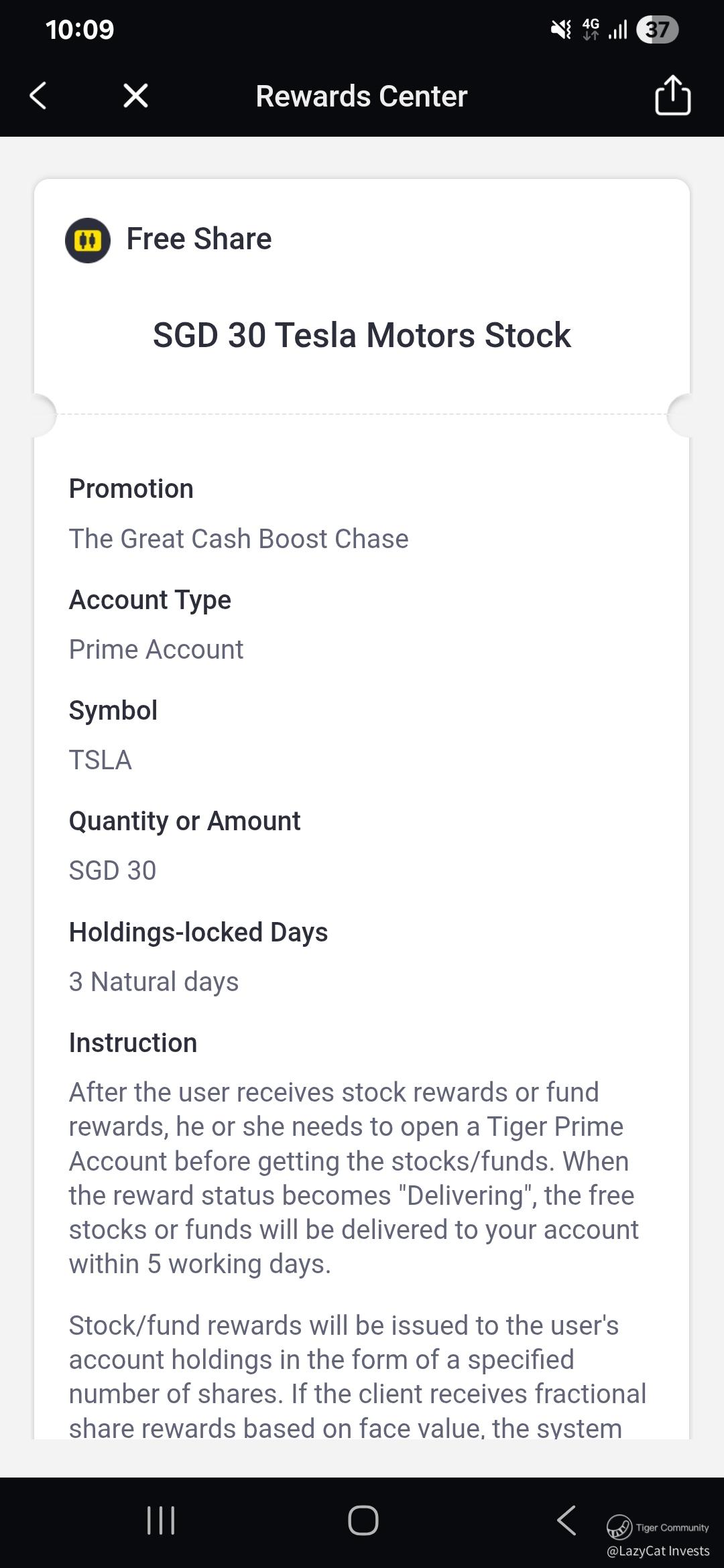Tap The Great Cash Boost Chase text
Screen dimensions: 724x1568
(239, 539)
